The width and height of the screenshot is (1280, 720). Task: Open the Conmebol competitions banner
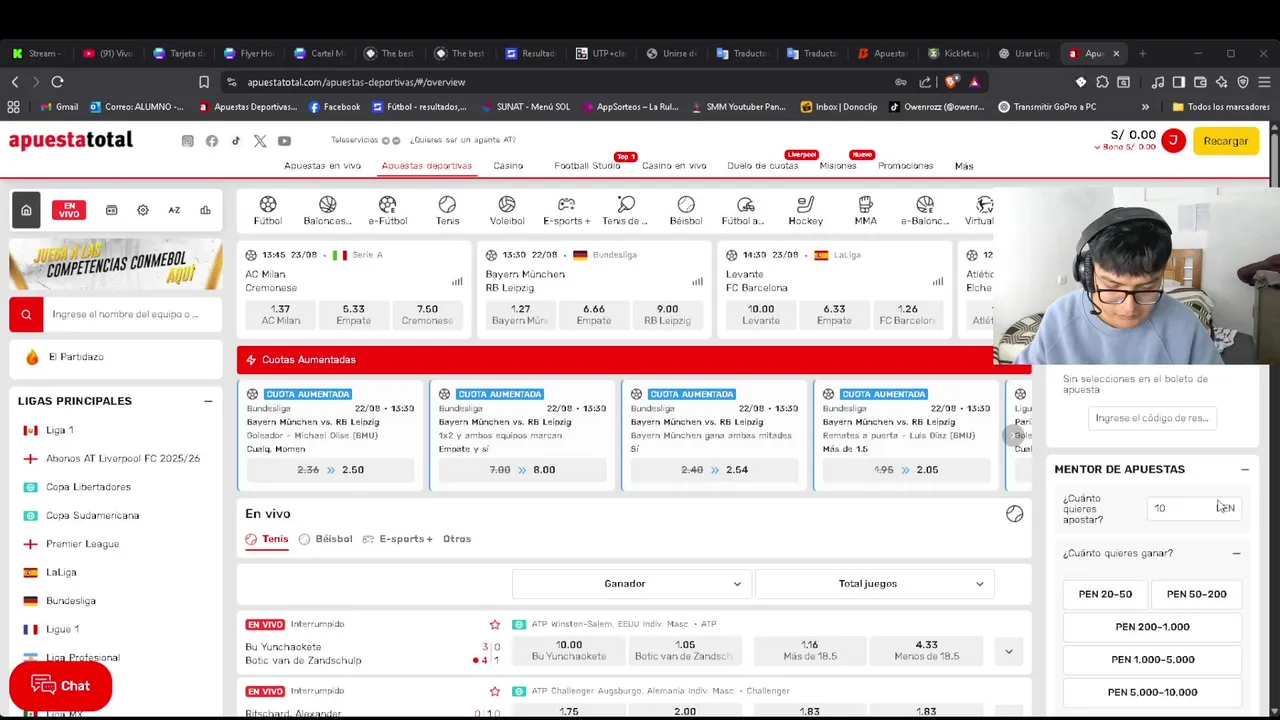point(116,264)
